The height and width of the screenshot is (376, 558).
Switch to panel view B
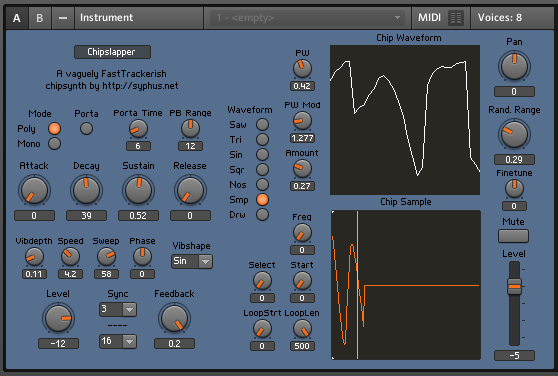[x=40, y=18]
